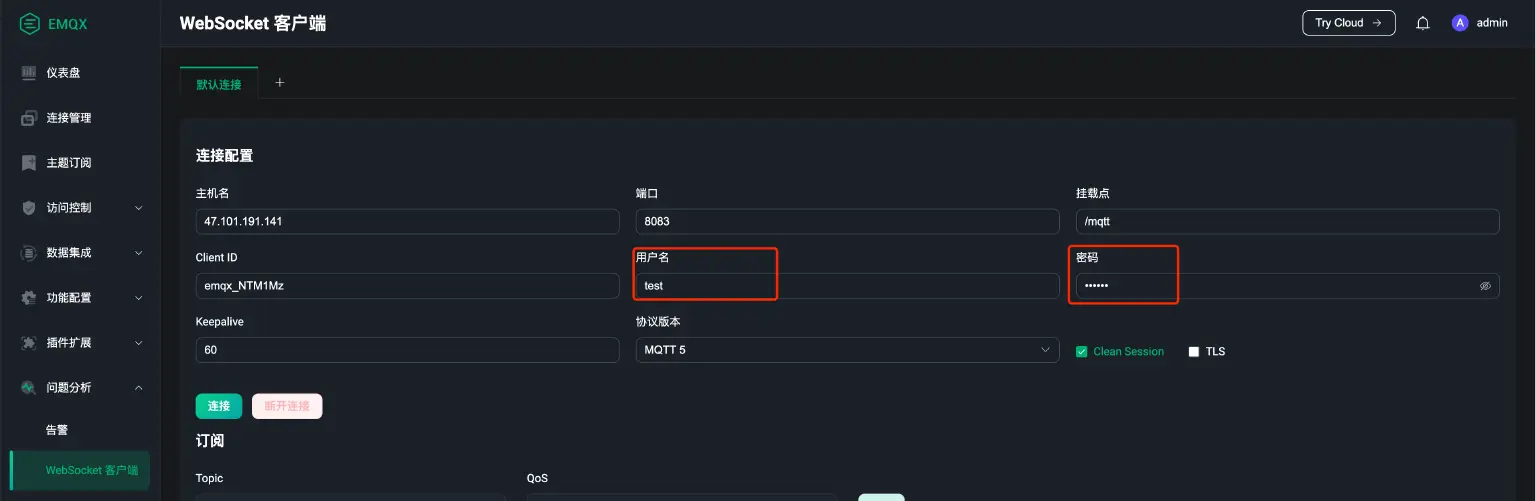Click the 连接管理 sidebar icon

[x=29, y=118]
